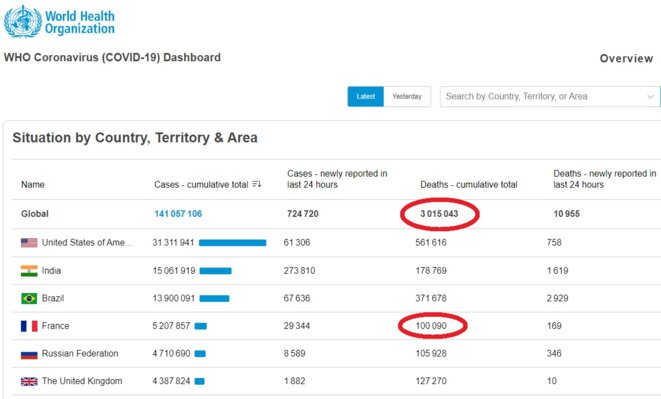This screenshot has width=661, height=399.
Task: Click Brazil deaths value 371 678
Action: pyautogui.click(x=431, y=298)
